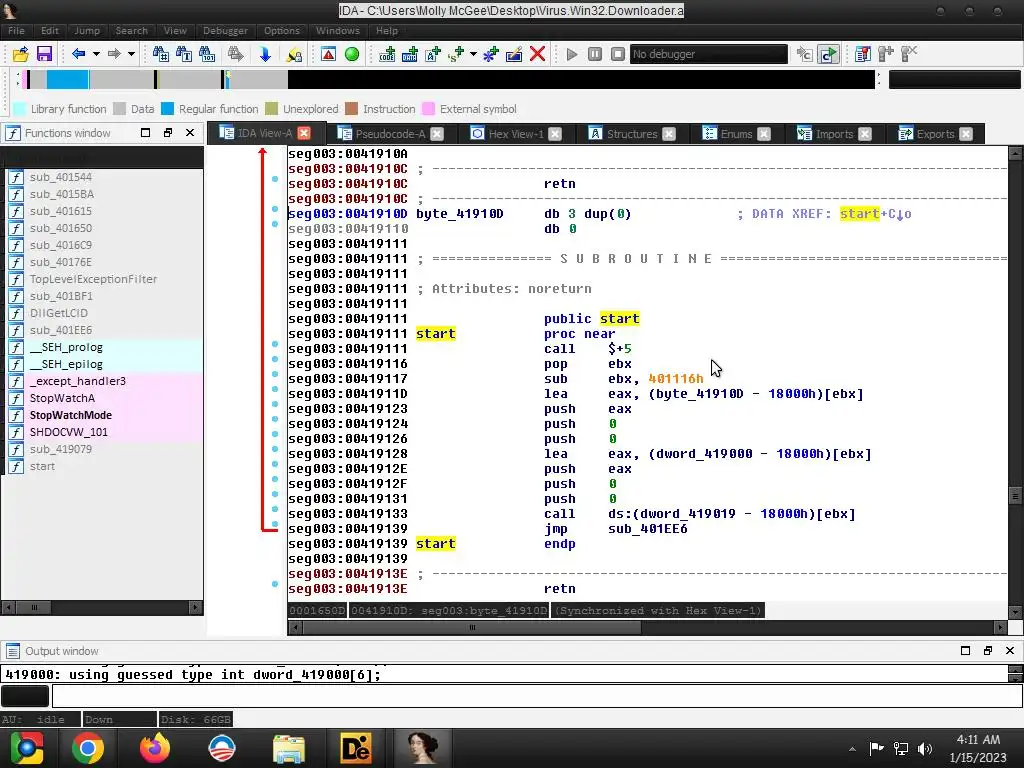The height and width of the screenshot is (768, 1024).
Task: Click the blue down arrow jump icon
Action: coord(265,54)
